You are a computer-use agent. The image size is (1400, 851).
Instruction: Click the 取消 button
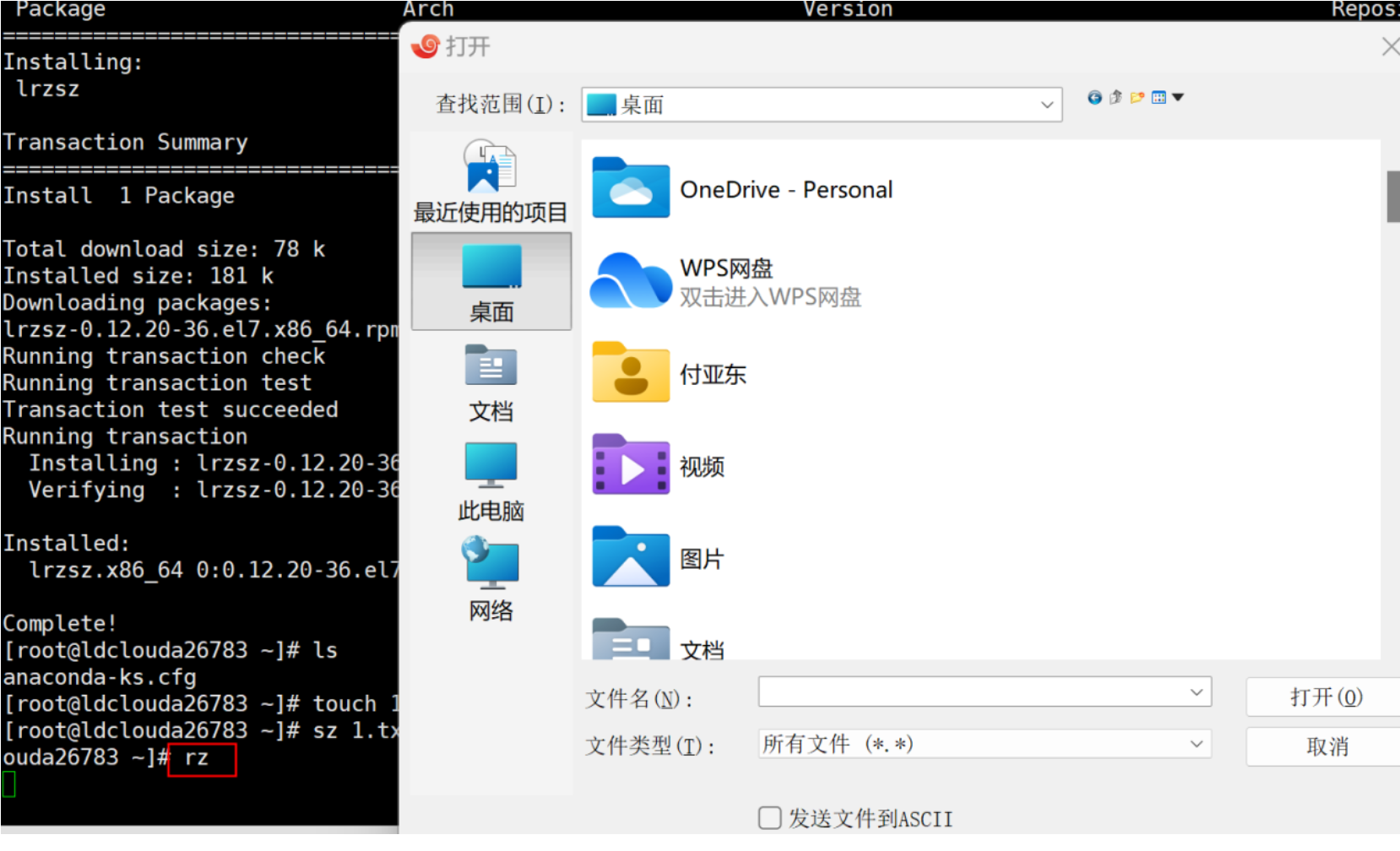[x=1324, y=746]
